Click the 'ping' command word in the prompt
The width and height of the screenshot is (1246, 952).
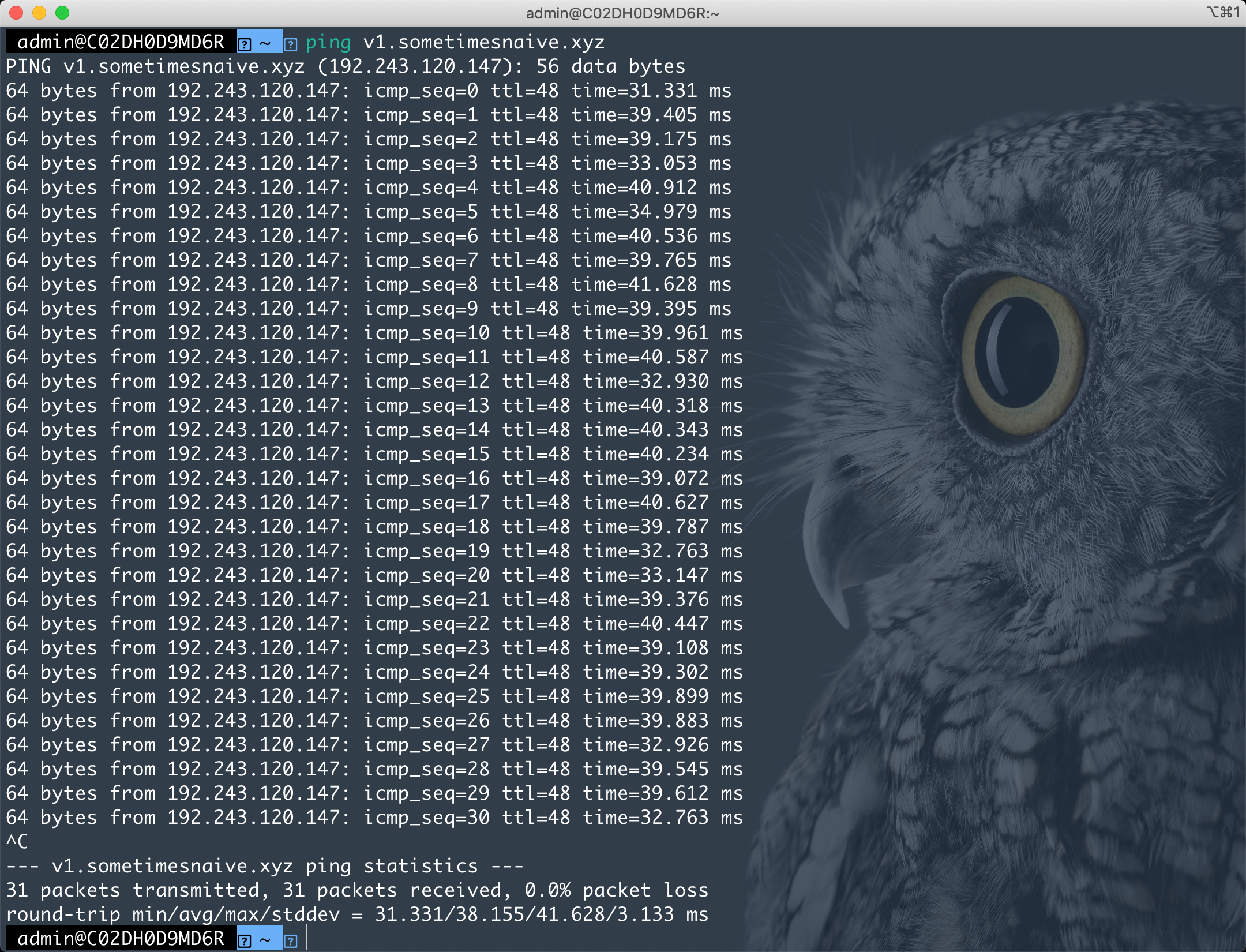328,42
